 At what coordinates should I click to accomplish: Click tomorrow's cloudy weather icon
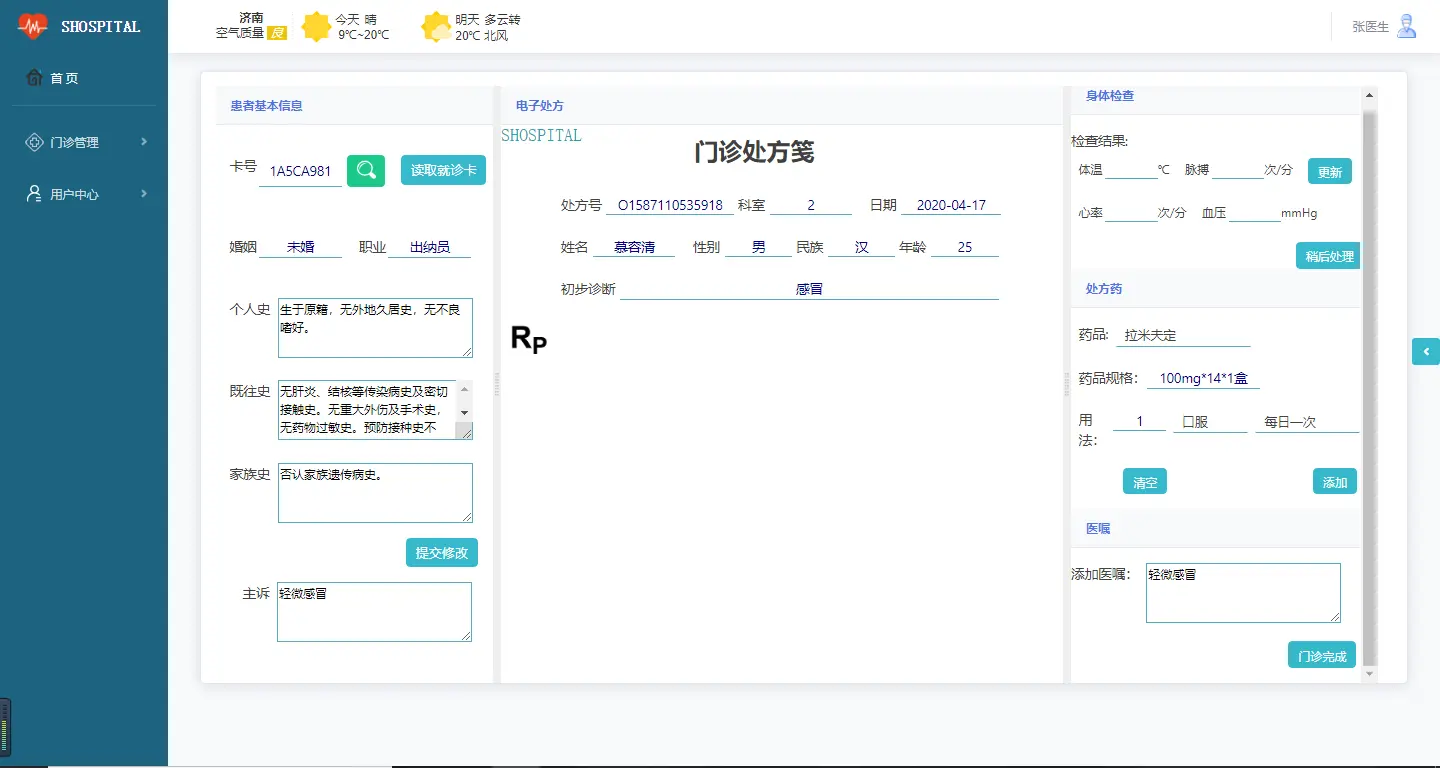click(x=436, y=26)
